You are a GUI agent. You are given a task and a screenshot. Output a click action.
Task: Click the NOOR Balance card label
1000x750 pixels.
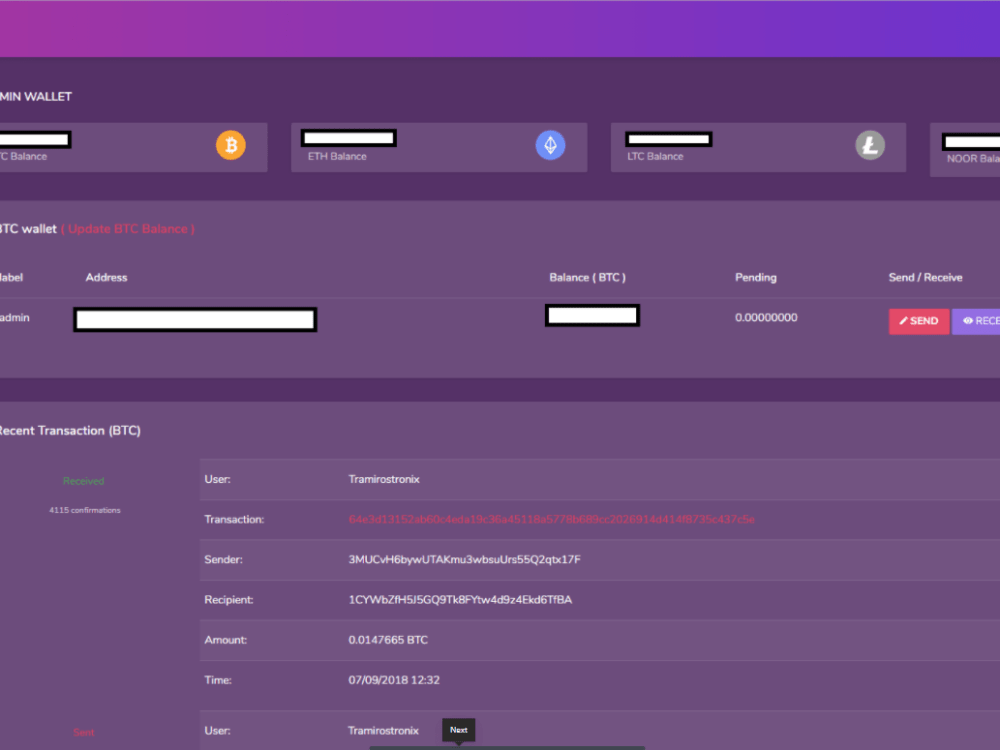(973, 159)
